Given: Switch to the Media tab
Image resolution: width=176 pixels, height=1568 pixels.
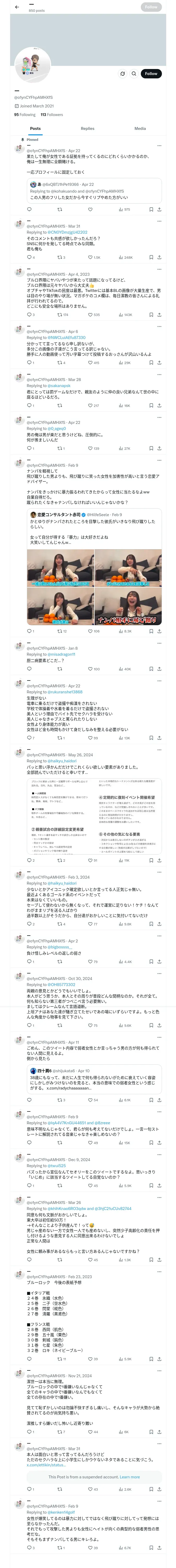Looking at the screenshot, I should click(x=140, y=128).
